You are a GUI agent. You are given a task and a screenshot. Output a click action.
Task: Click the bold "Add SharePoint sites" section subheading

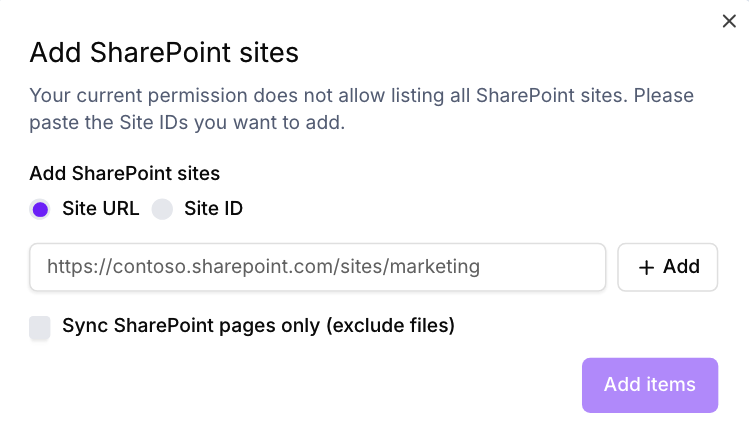pyautogui.click(x=124, y=173)
